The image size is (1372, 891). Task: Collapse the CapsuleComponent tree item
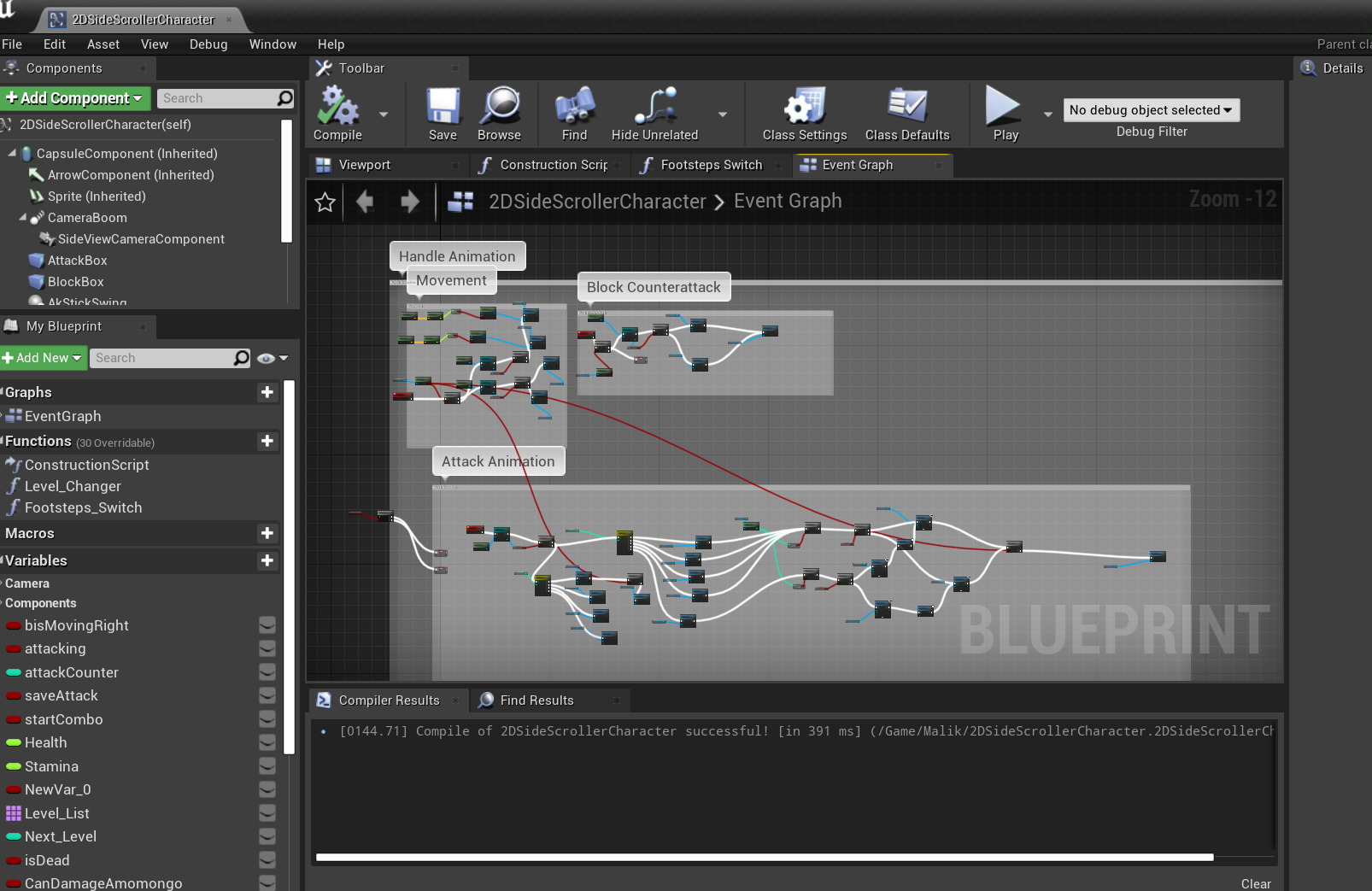10,153
